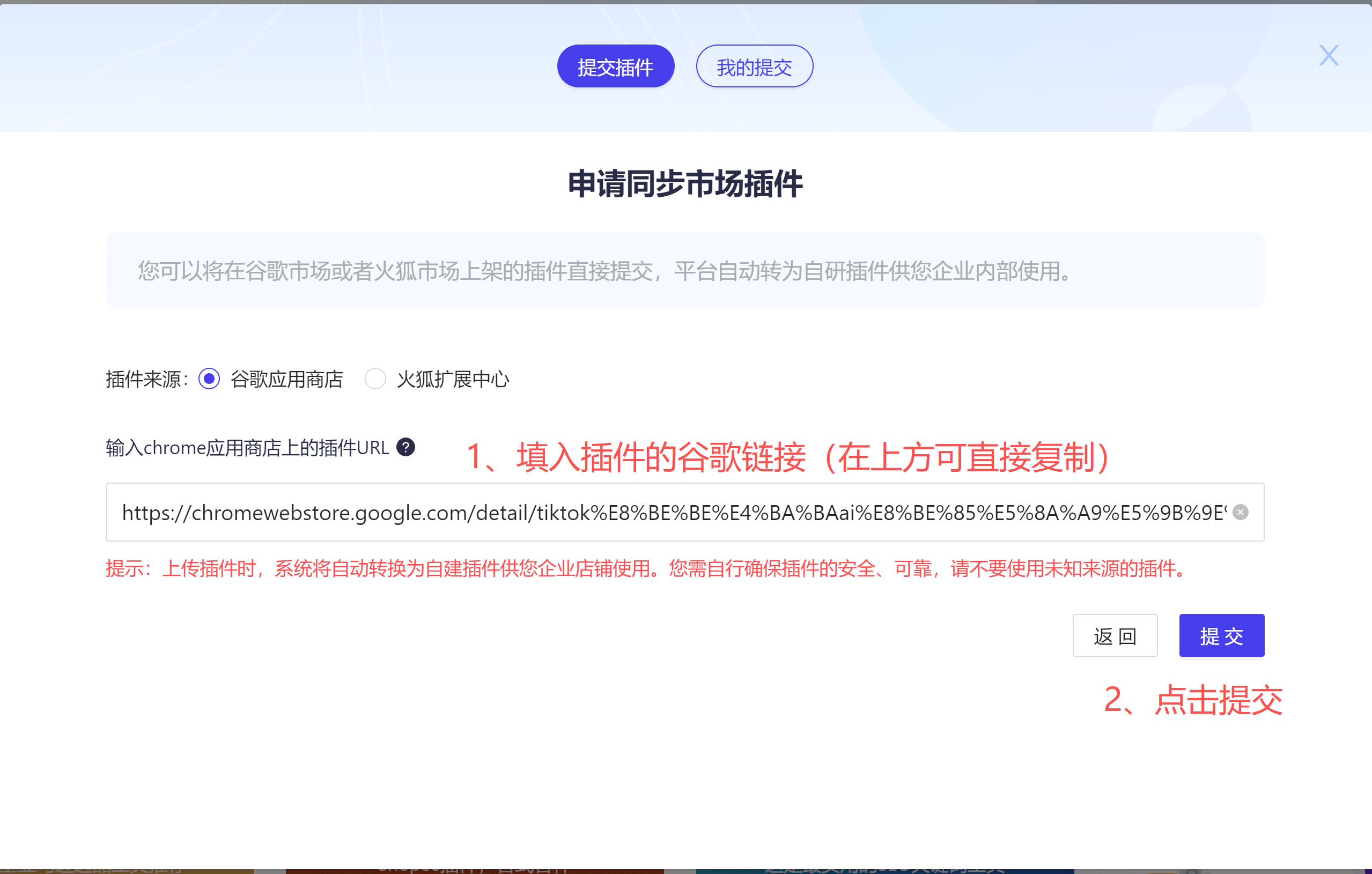Click the 插件来源 label
1372x874 pixels.
point(146,380)
